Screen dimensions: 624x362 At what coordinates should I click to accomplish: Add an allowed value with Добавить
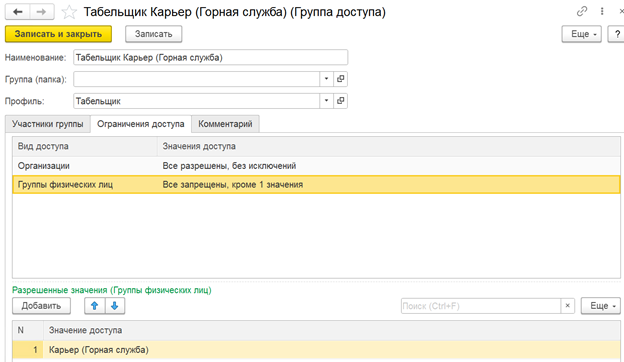click(41, 306)
